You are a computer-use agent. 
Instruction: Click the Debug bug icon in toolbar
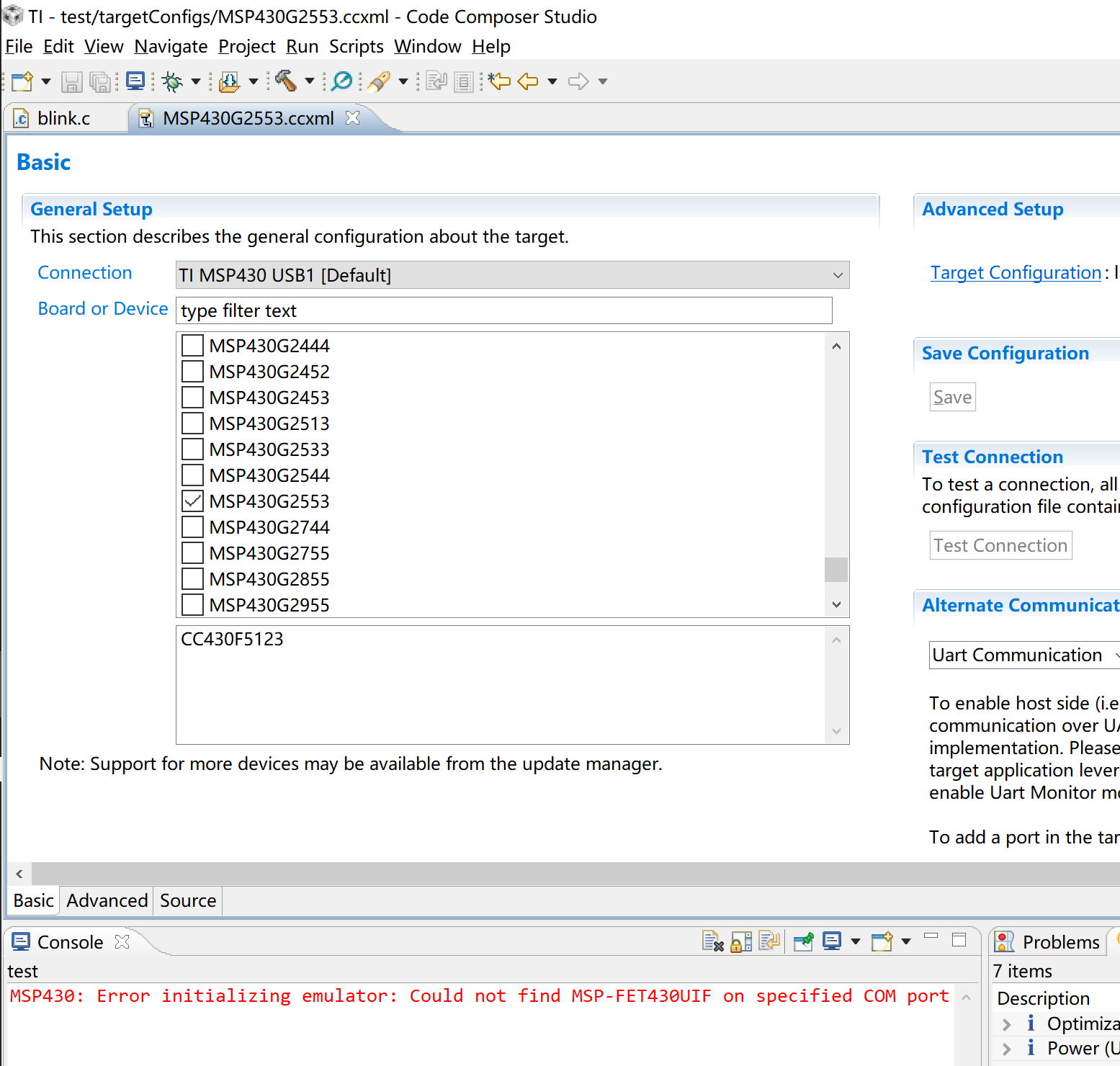point(172,81)
